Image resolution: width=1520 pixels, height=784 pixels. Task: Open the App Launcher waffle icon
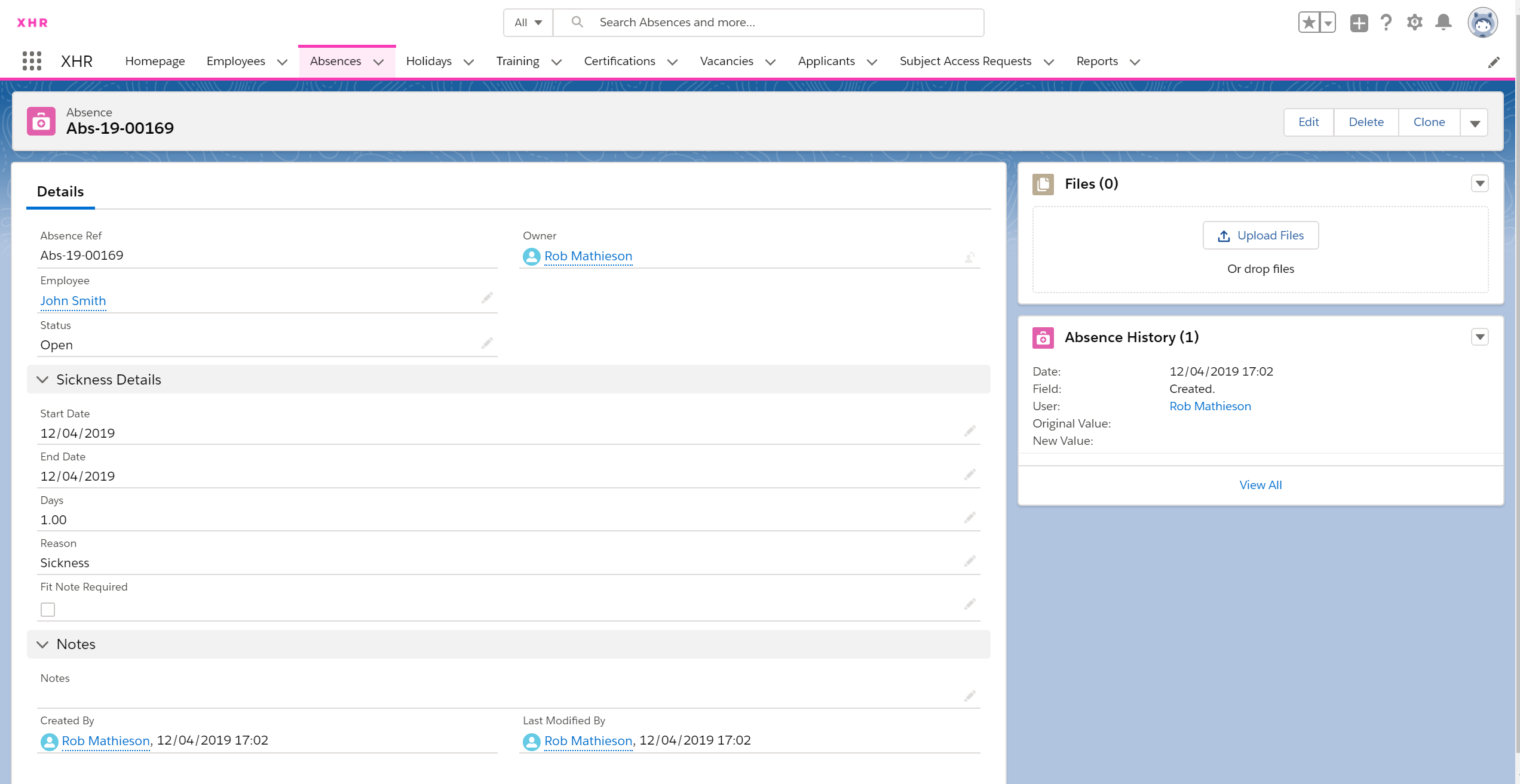point(32,61)
